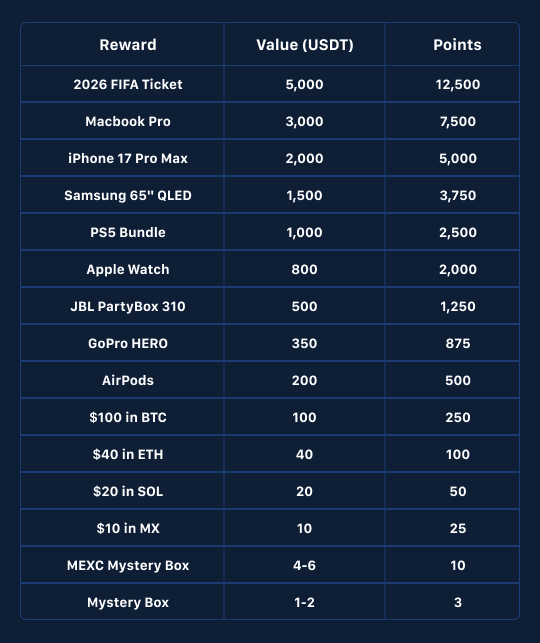Select the $100 in BTC reward
The width and height of the screenshot is (540, 643).
(x=128, y=417)
